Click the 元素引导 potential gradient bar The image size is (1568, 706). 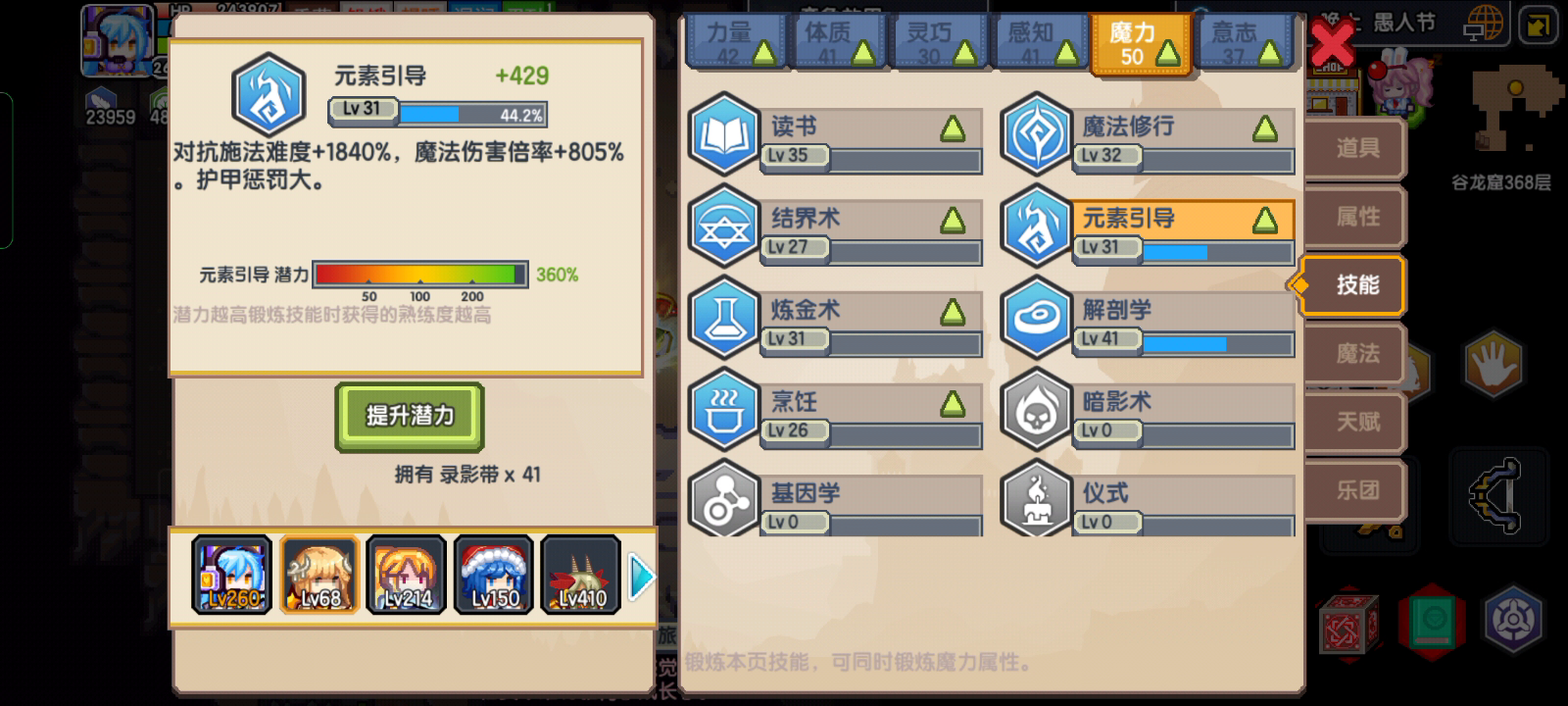pos(420,274)
